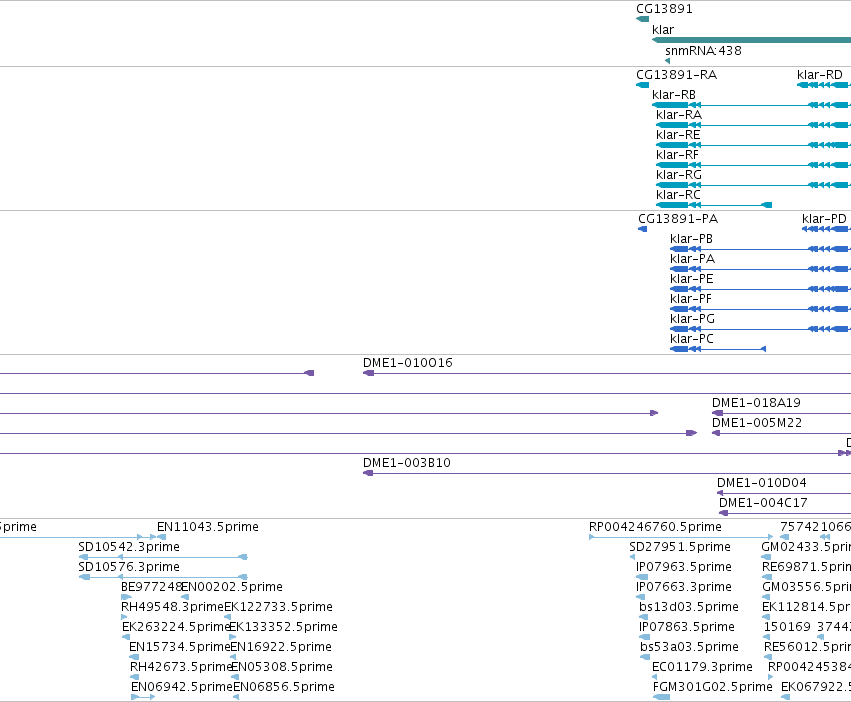The image size is (851, 702).
Task: Select EST bs13d03.5prime
Action: pyautogui.click(x=689, y=607)
